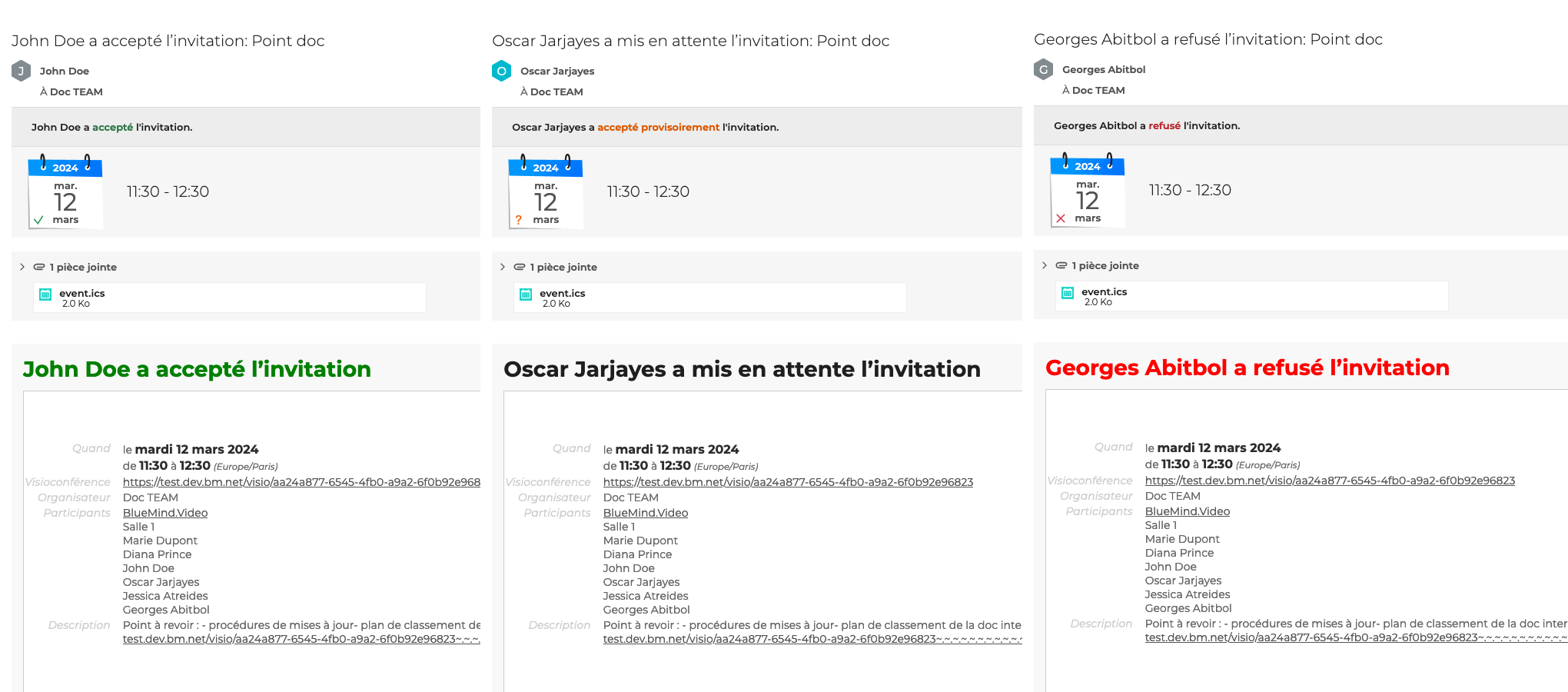Click the declined calendar icon in Georges' email
This screenshot has width=1568, height=692.
coord(1087,192)
